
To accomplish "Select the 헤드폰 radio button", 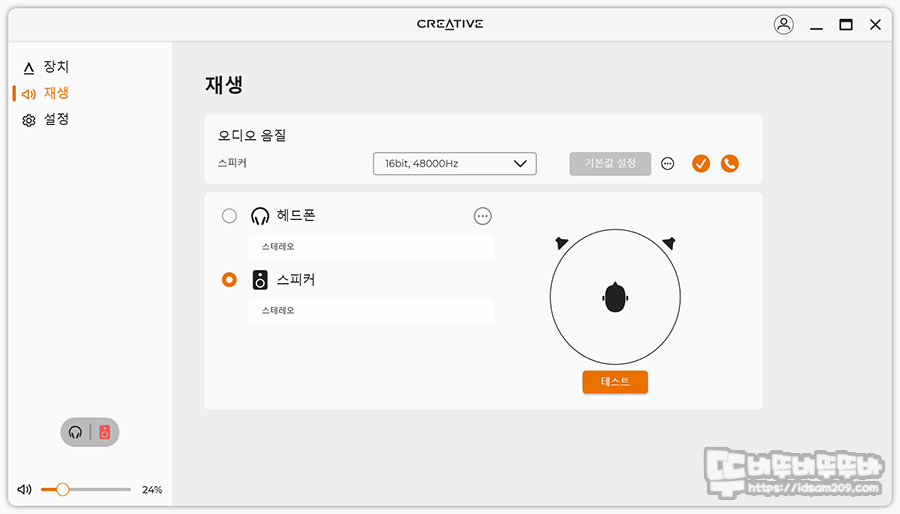I will click(x=229, y=216).
